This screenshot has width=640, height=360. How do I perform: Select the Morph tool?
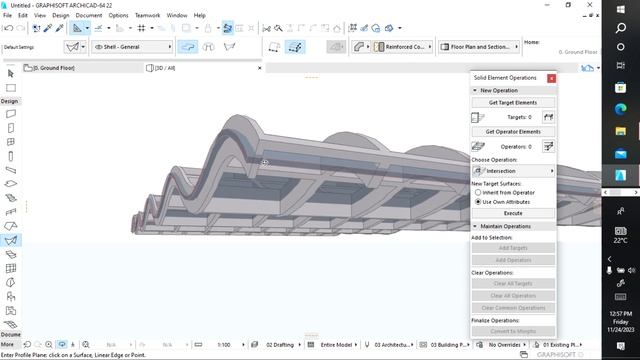tap(11, 282)
